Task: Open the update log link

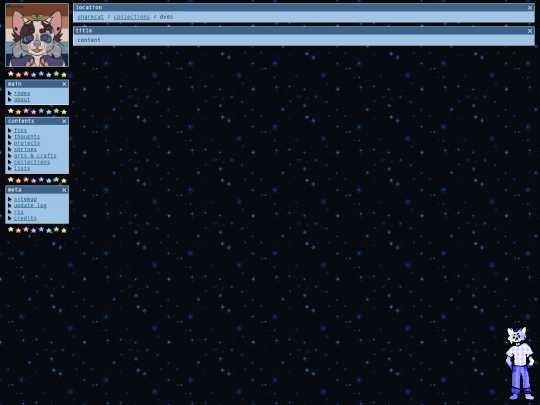Action: (x=30, y=205)
